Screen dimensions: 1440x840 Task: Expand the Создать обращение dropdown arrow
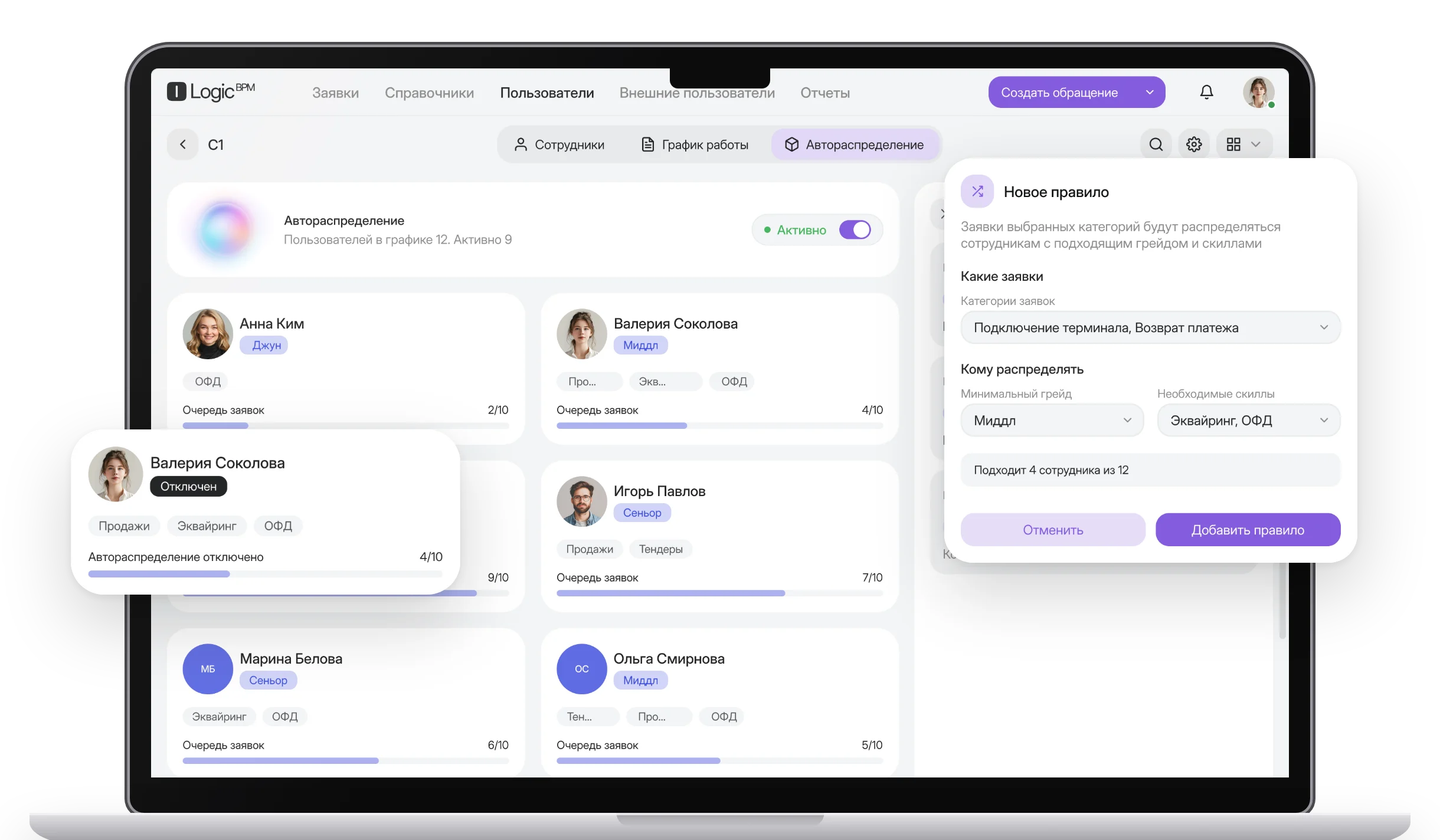(x=1149, y=92)
